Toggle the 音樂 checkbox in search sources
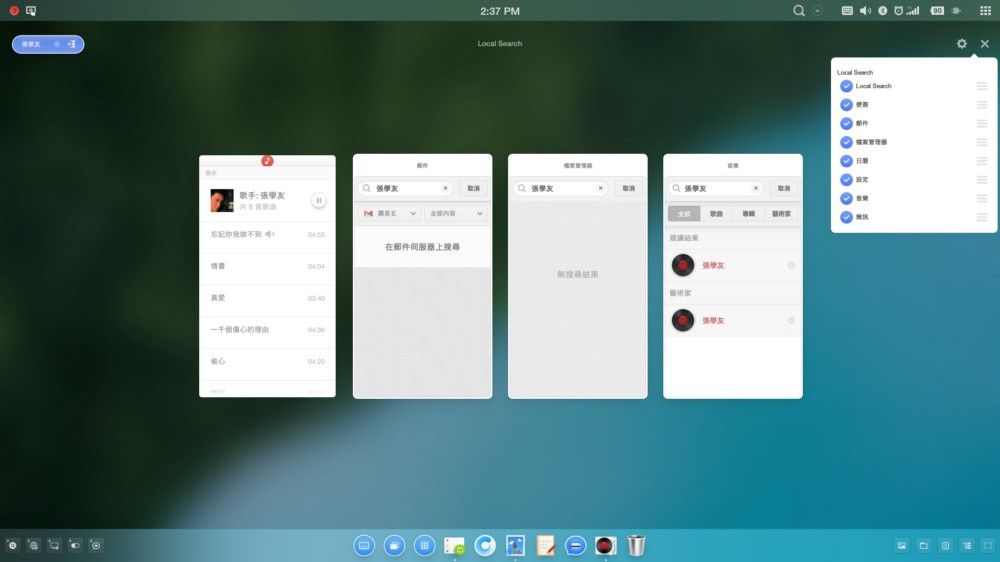 click(x=847, y=198)
